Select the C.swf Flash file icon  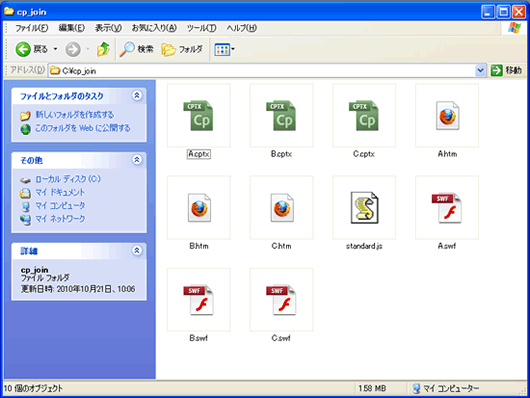pyautogui.click(x=281, y=300)
